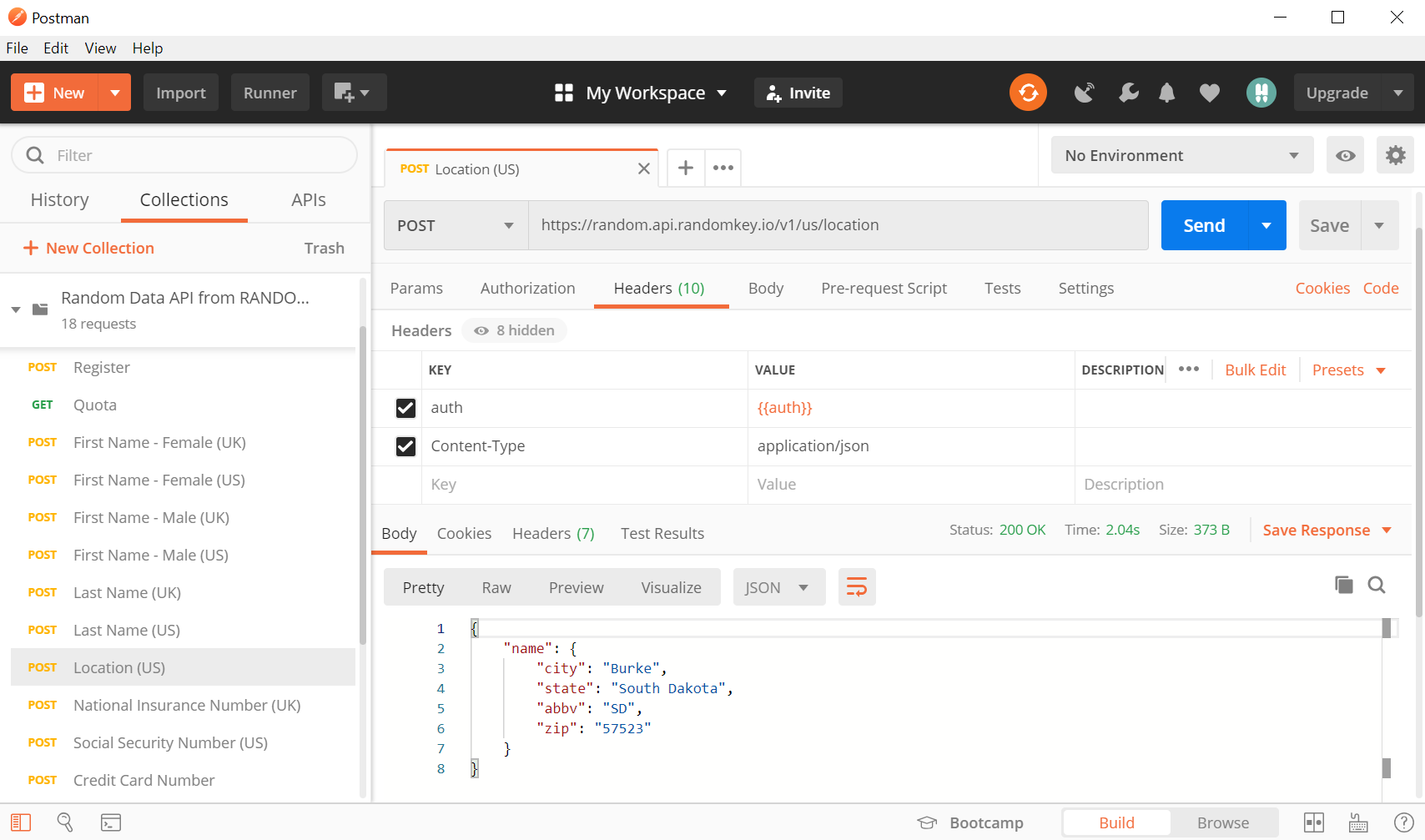
Task: Open the Cookies link
Action: pyautogui.click(x=1322, y=288)
